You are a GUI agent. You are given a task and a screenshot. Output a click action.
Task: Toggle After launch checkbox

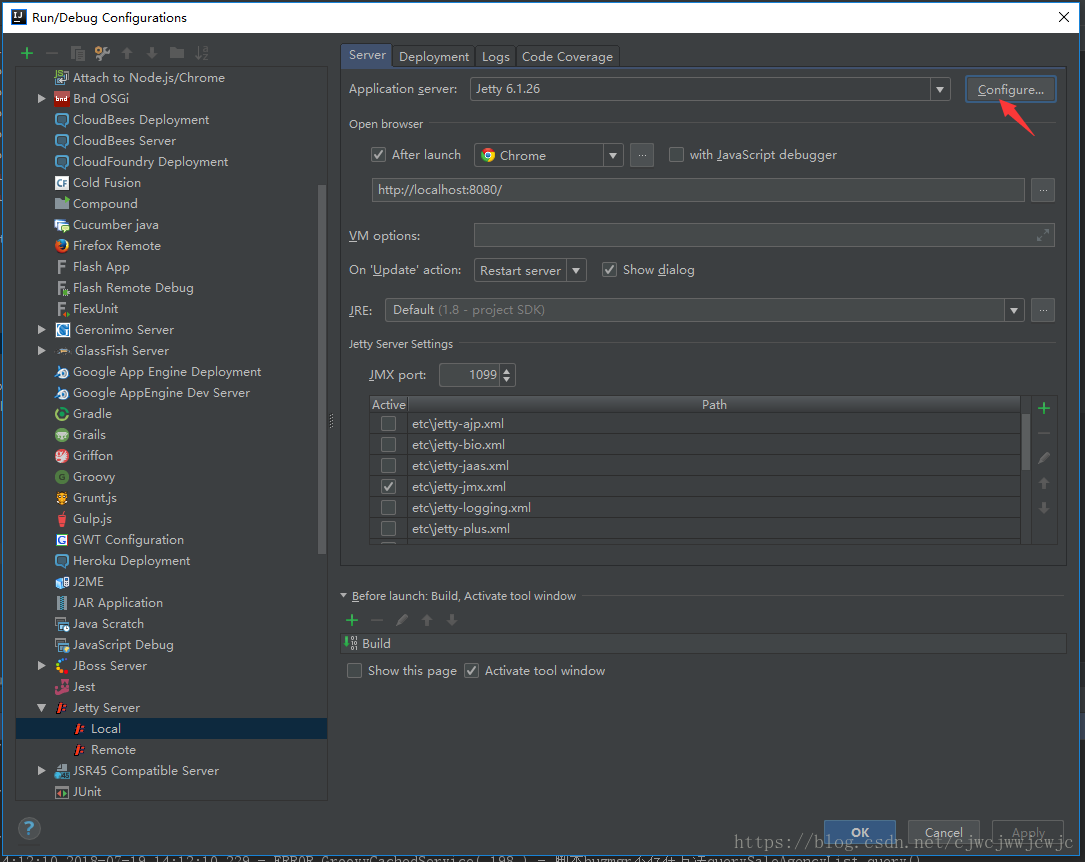(379, 155)
